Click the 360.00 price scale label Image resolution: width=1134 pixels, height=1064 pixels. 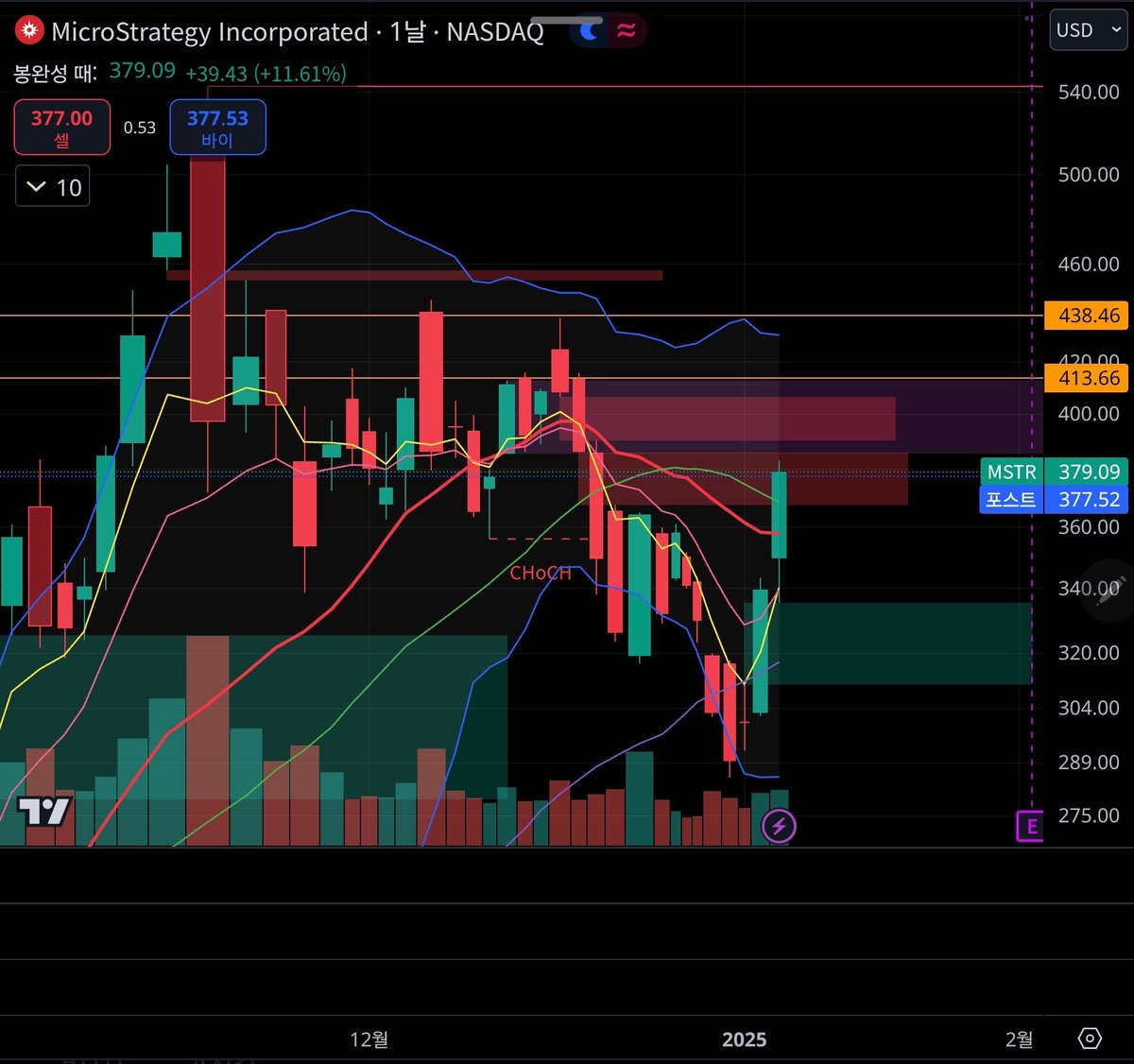(x=1089, y=527)
